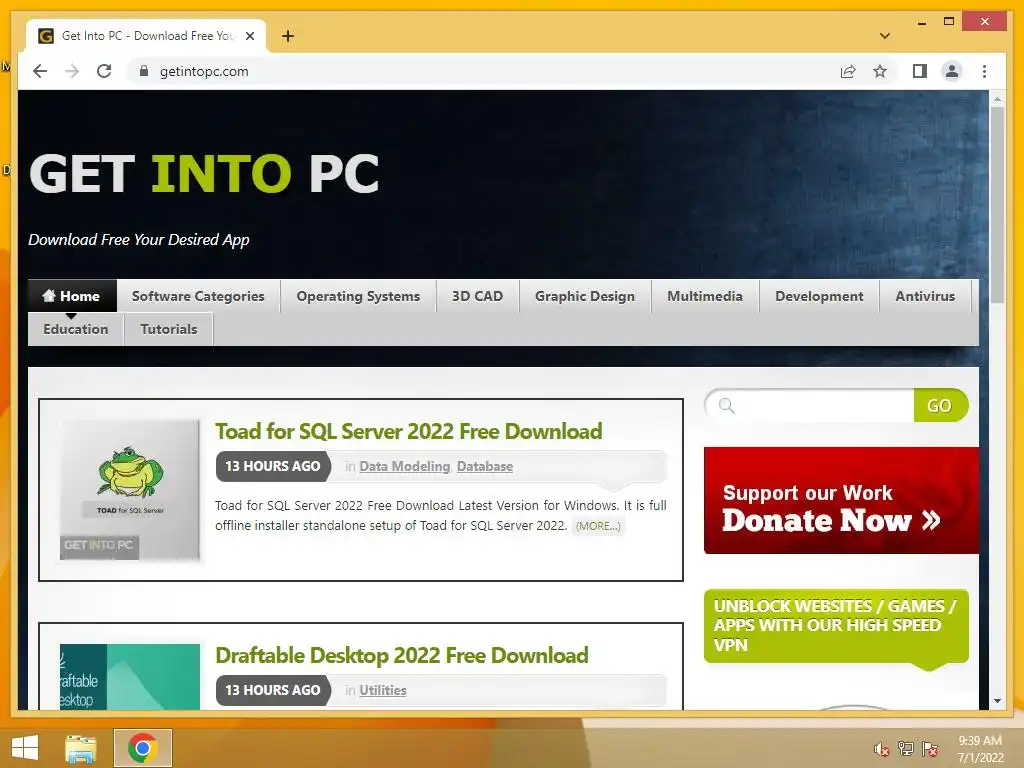1024x768 pixels.
Task: Click the vertical scrollbar thumb
Action: click(997, 204)
